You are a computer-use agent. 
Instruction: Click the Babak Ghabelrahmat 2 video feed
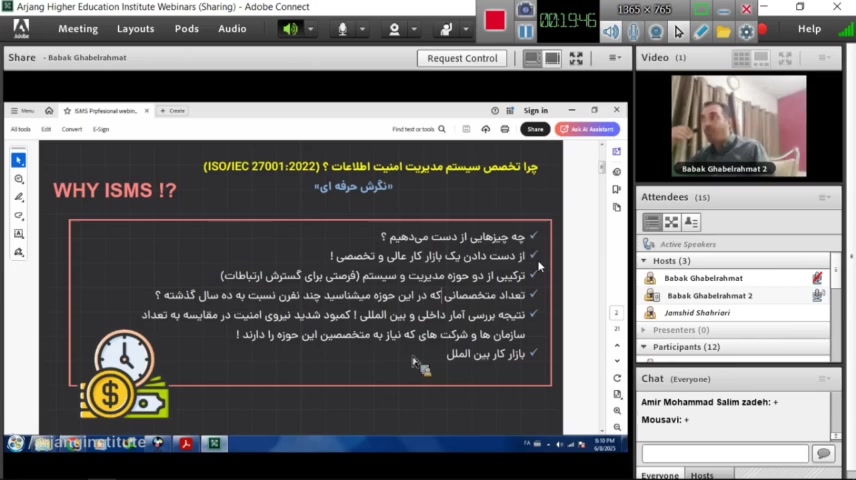[x=739, y=126]
